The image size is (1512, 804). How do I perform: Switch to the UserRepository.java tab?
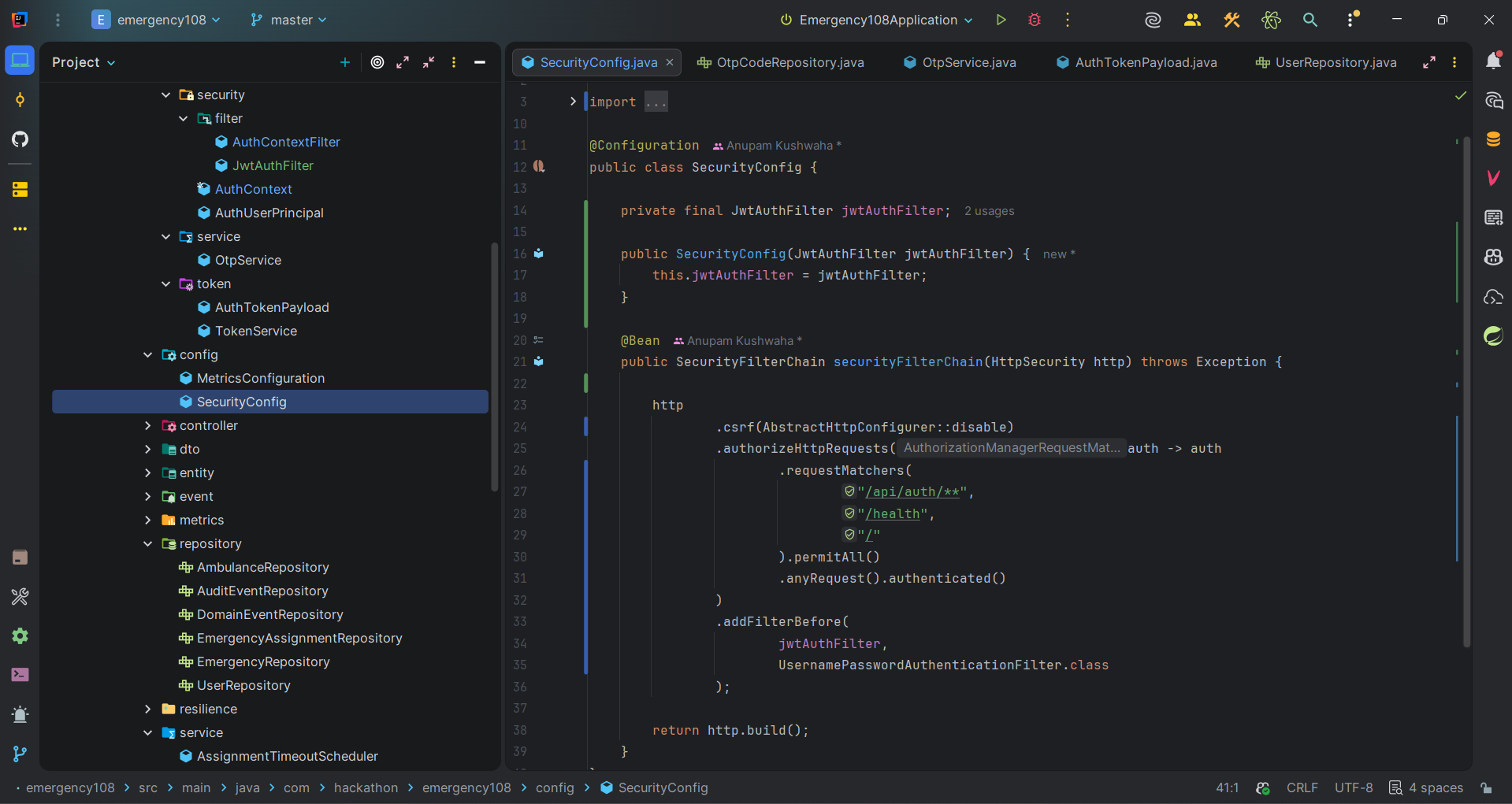tap(1334, 62)
